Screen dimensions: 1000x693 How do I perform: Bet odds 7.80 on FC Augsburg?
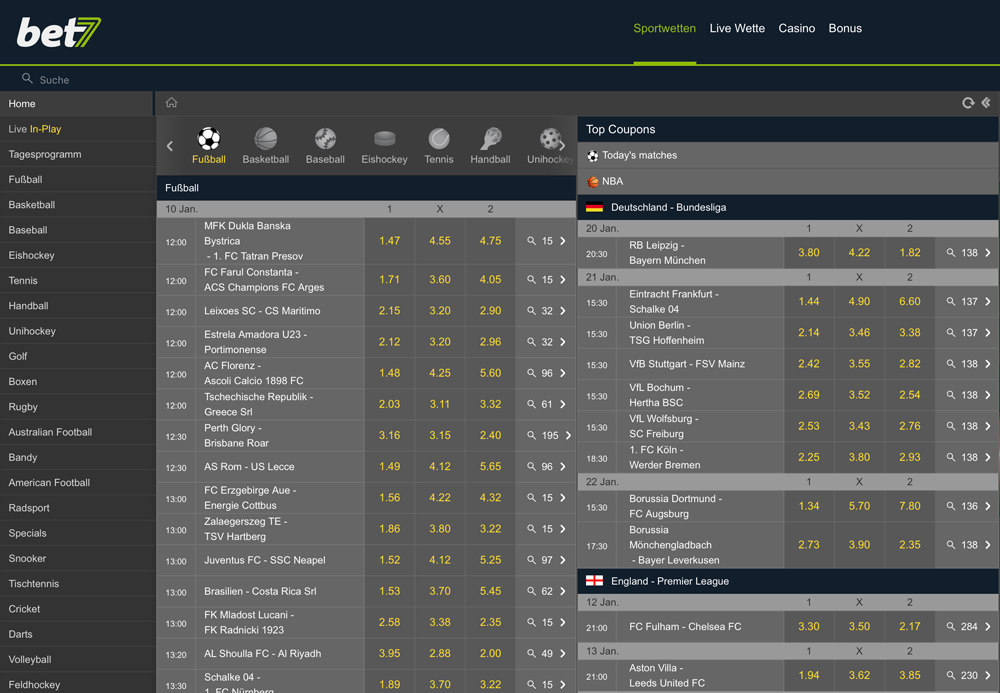pyautogui.click(x=910, y=506)
